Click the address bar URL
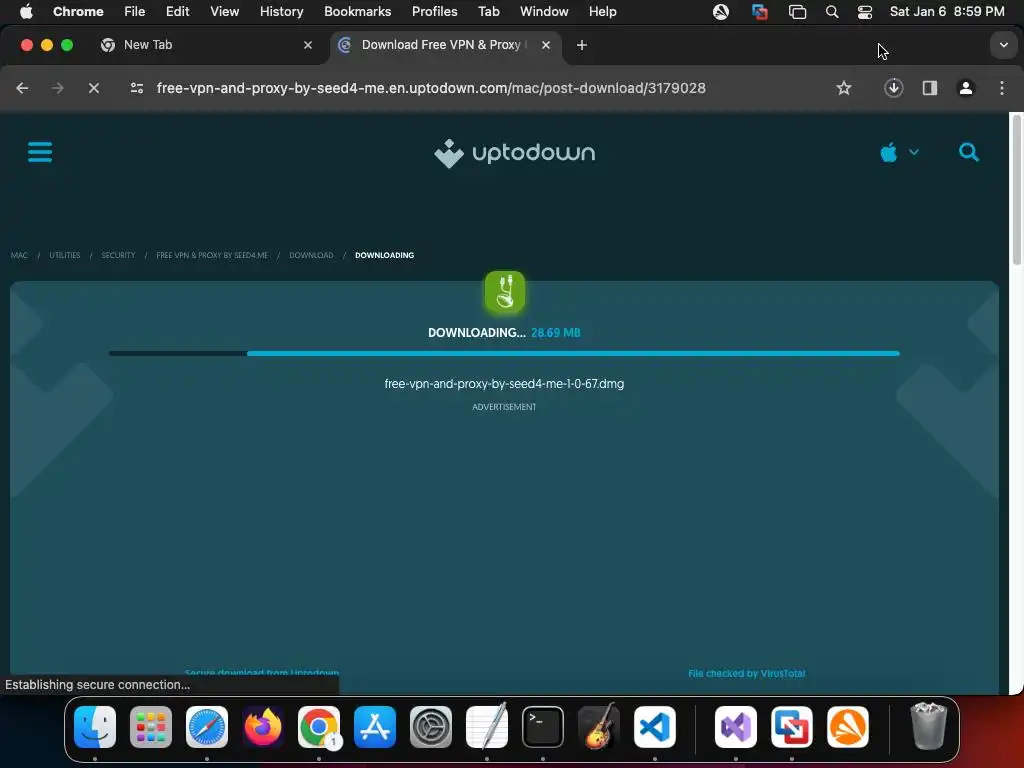This screenshot has height=768, width=1024. (431, 88)
